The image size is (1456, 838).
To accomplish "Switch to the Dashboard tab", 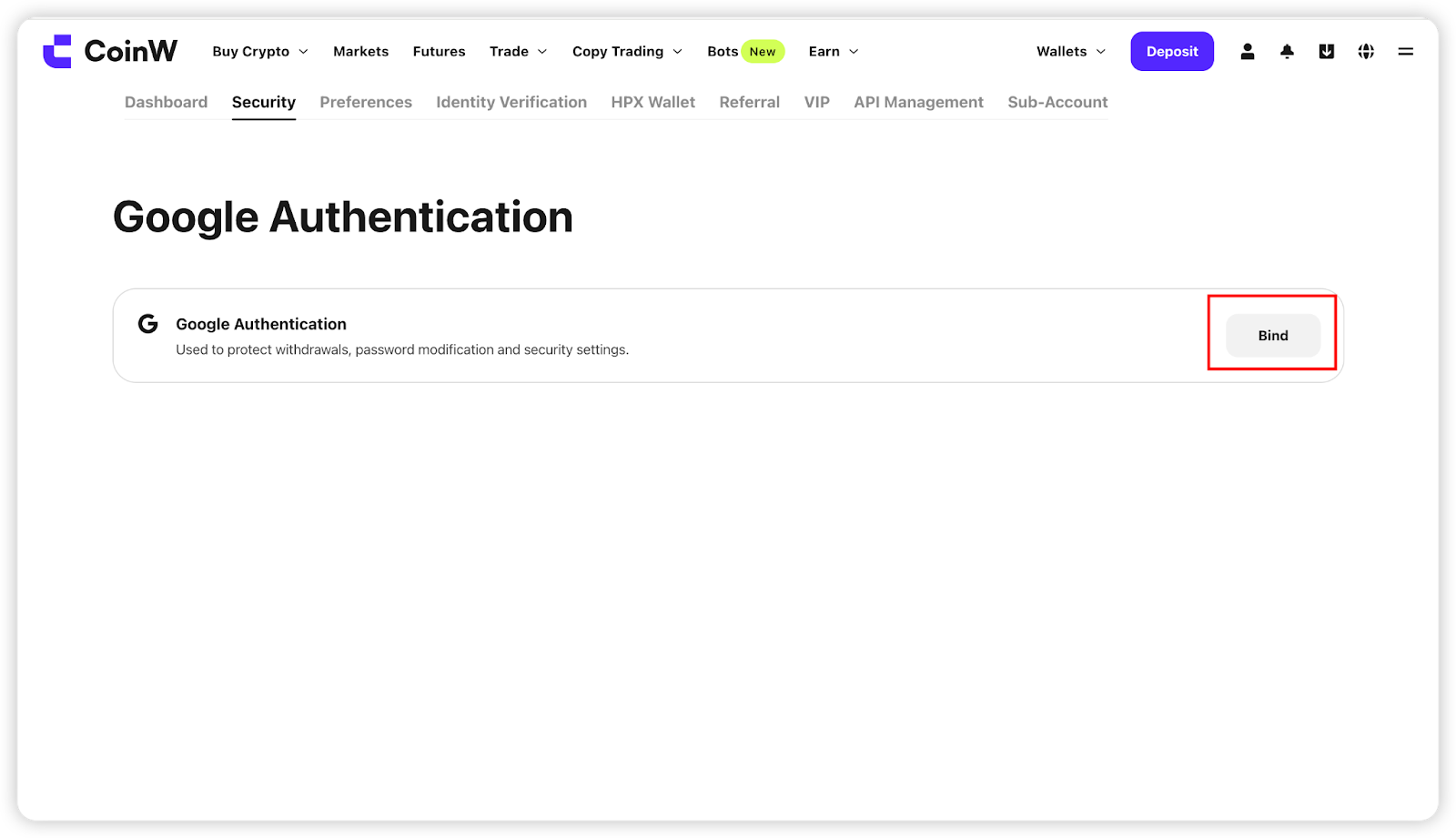I will (x=166, y=103).
